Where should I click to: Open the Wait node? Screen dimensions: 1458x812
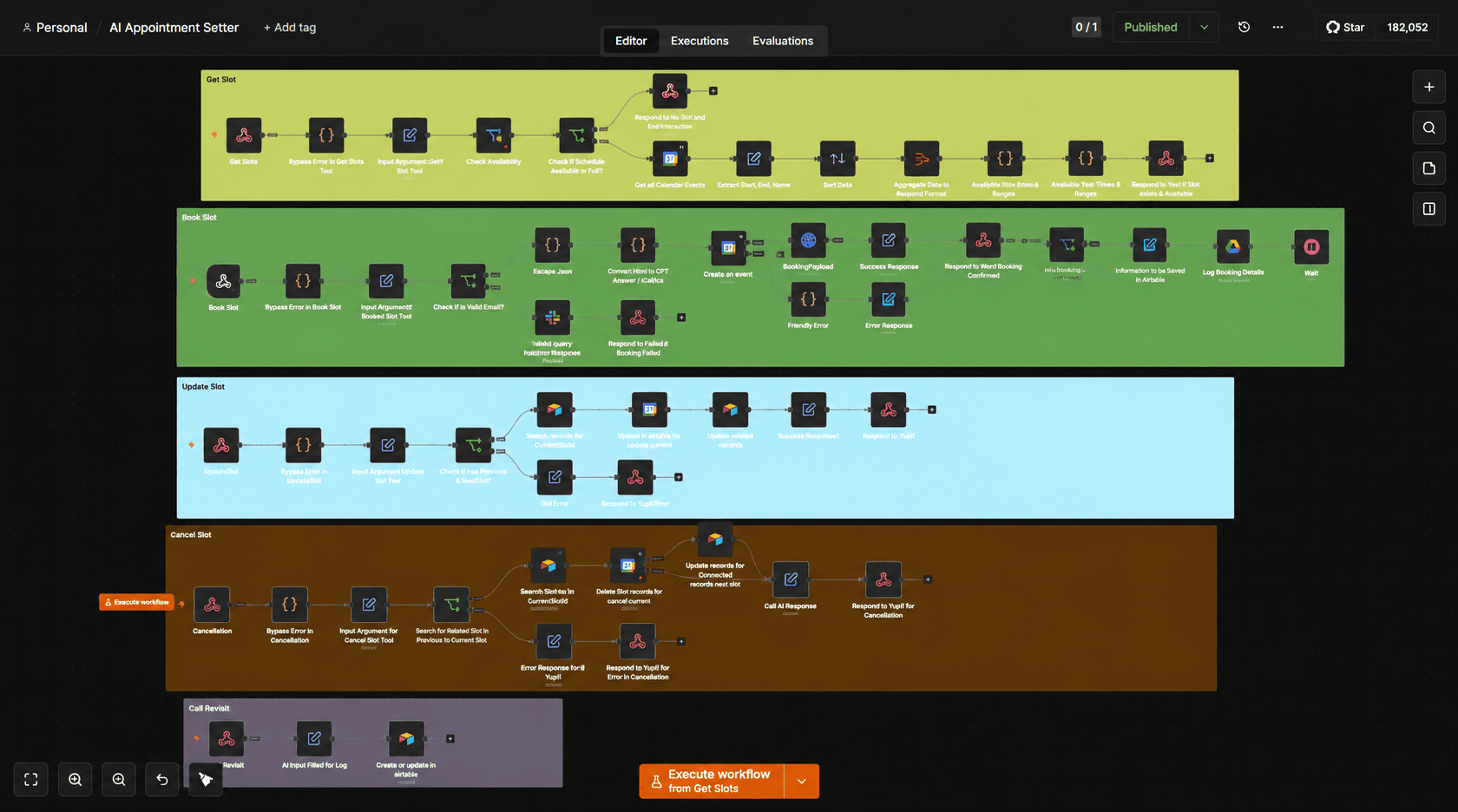[x=1311, y=247]
